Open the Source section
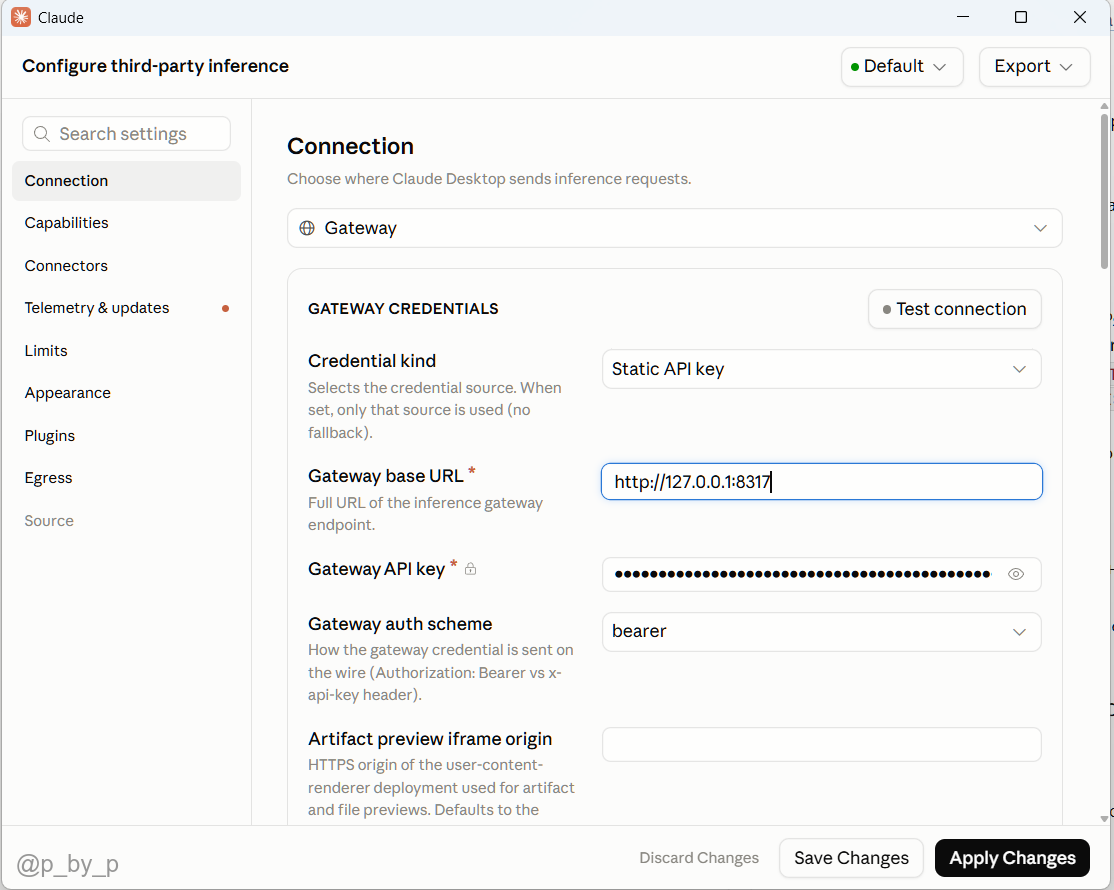Image resolution: width=1114 pixels, height=890 pixels. (x=126, y=521)
